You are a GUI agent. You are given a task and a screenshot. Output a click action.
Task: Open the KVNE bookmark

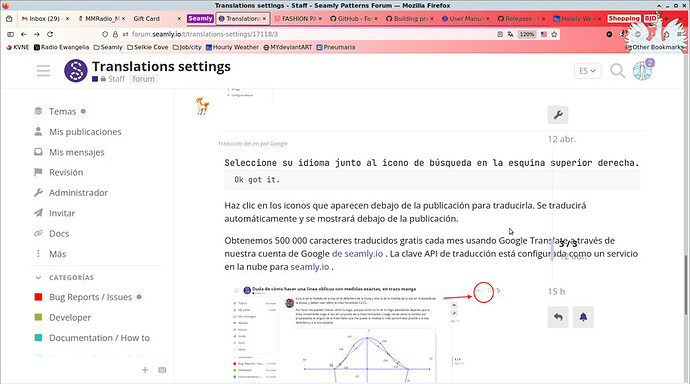(x=18, y=47)
